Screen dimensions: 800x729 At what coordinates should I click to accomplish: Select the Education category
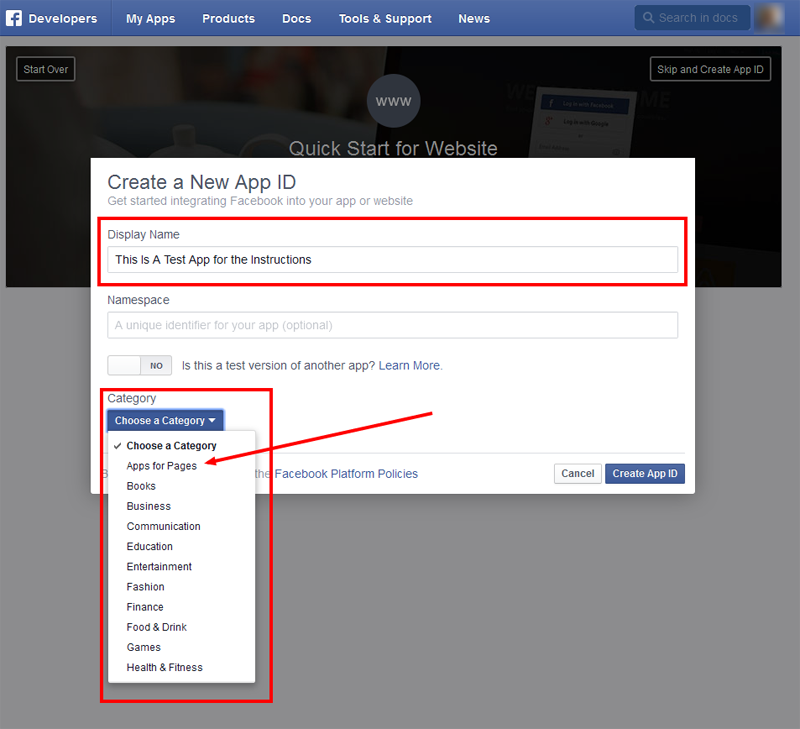click(x=150, y=546)
